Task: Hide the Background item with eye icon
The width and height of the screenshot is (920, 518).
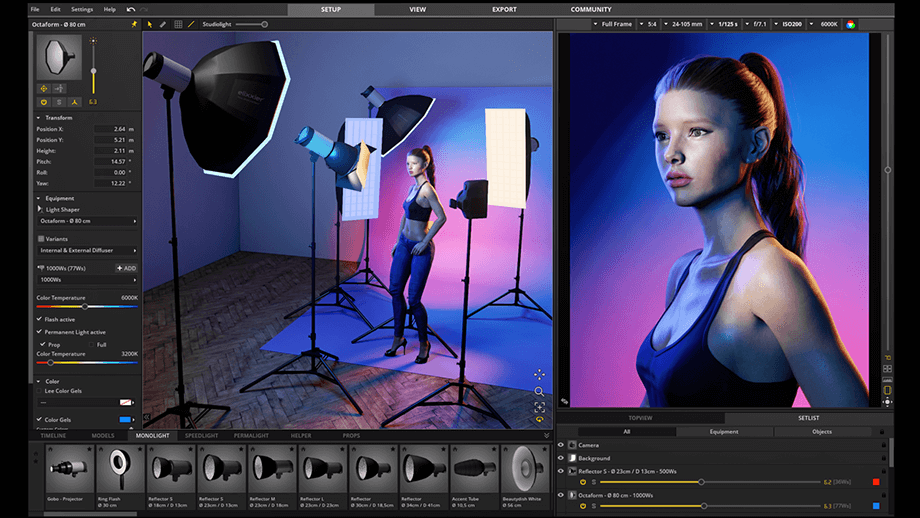Action: (x=561, y=458)
